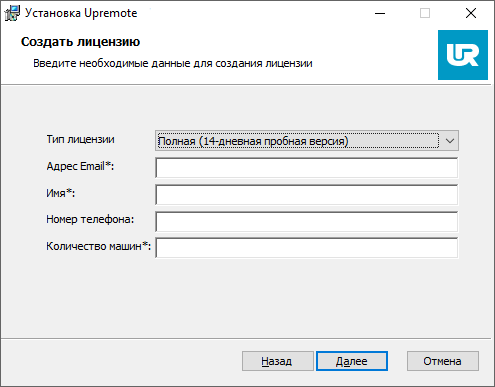Click the installer icon in title bar
The width and height of the screenshot is (495, 387).
12,13
